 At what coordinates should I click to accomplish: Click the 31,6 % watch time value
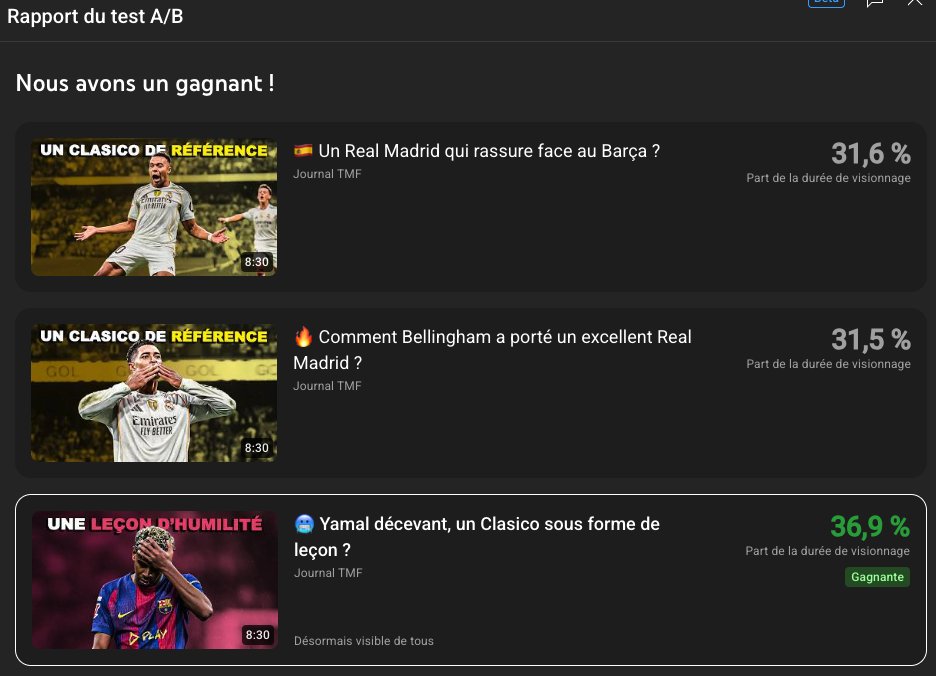pyautogui.click(x=871, y=153)
